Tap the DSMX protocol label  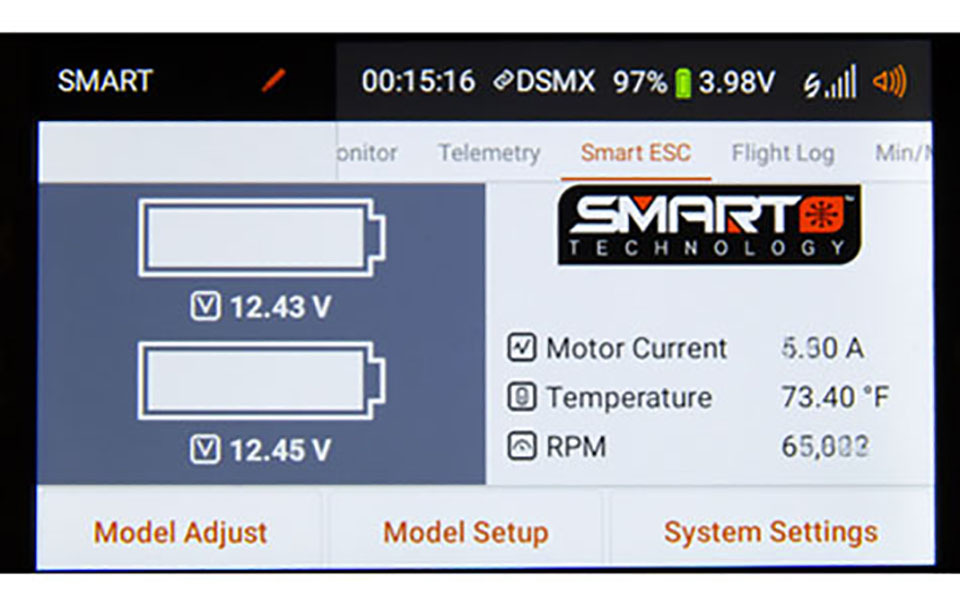(555, 81)
